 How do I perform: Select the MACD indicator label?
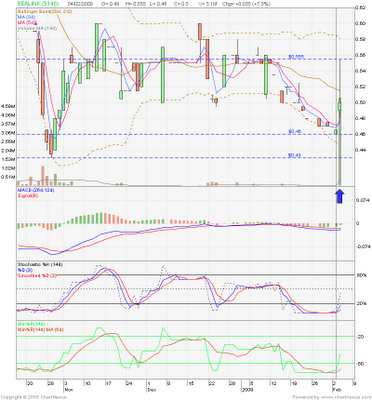click(36, 190)
